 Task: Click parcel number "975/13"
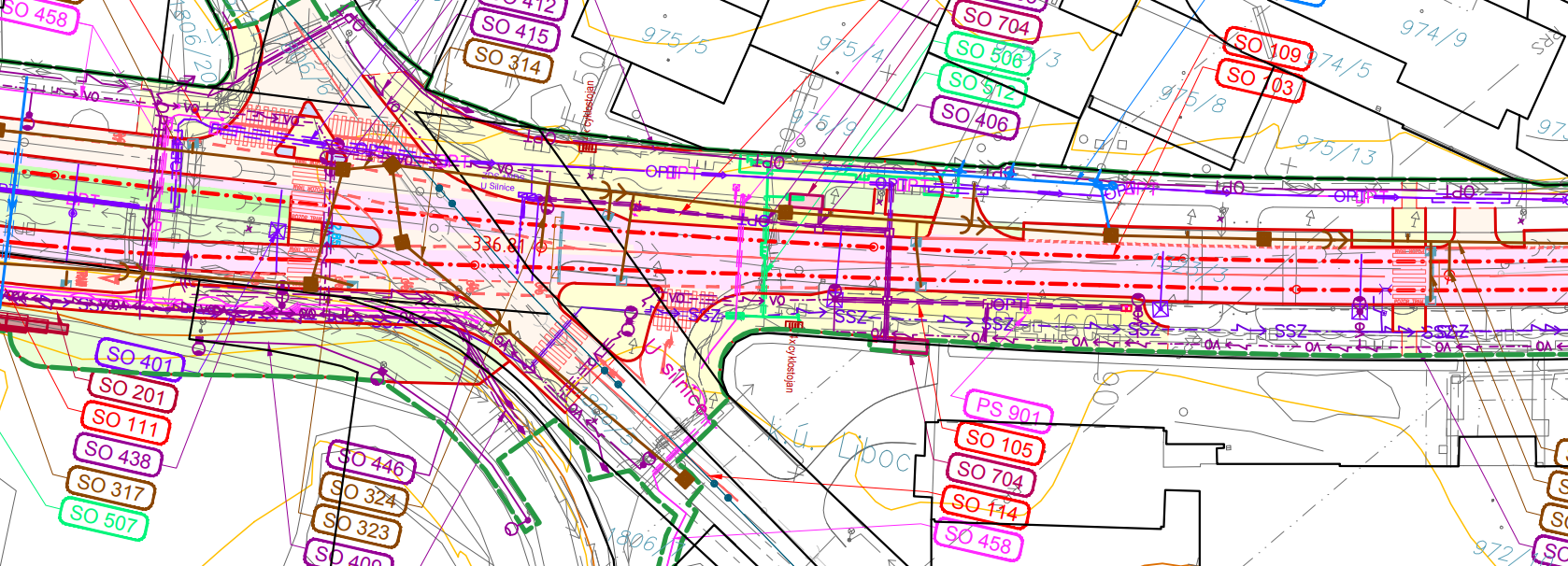(x=1335, y=149)
